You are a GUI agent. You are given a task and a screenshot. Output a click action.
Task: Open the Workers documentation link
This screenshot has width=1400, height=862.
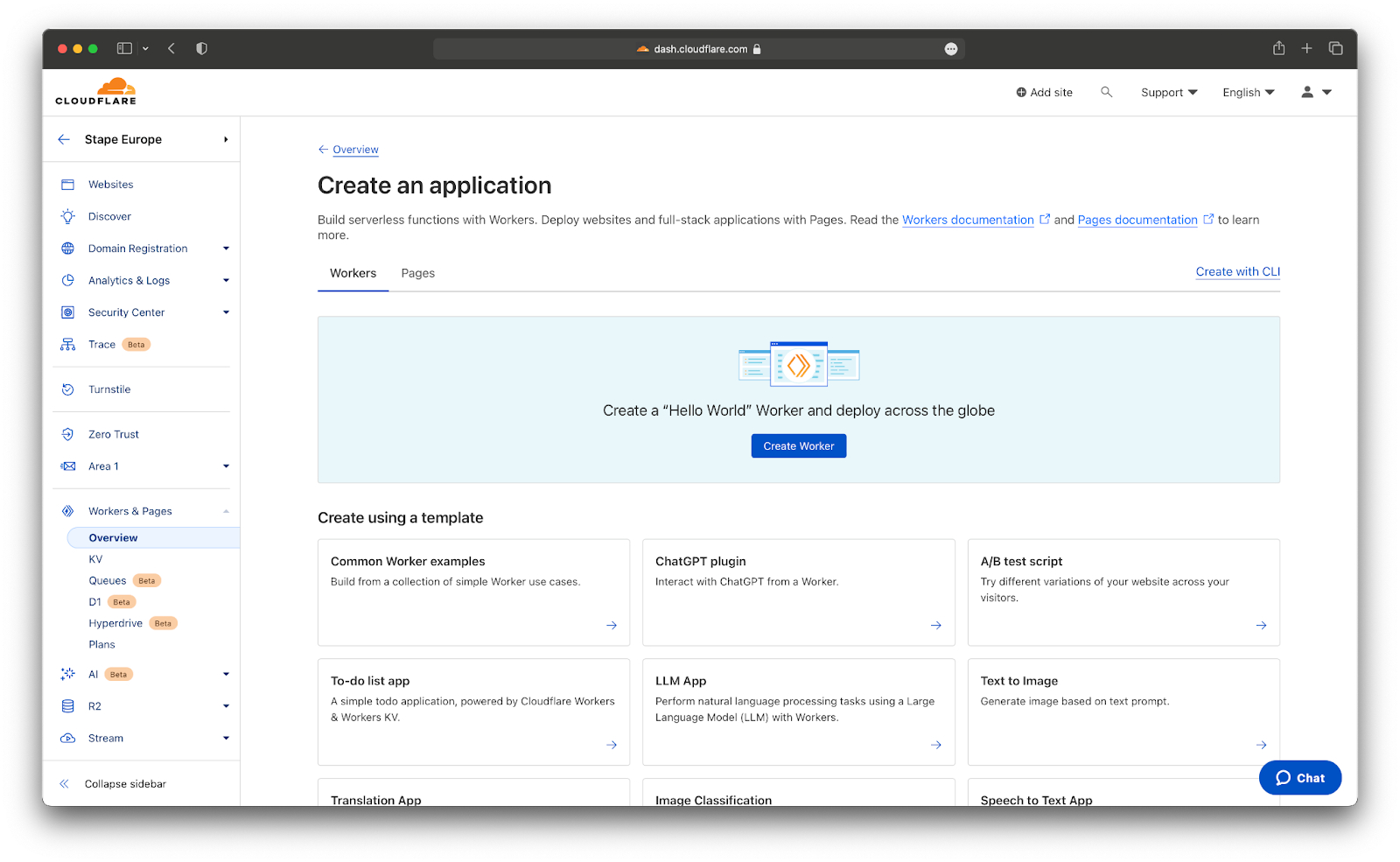pos(968,220)
